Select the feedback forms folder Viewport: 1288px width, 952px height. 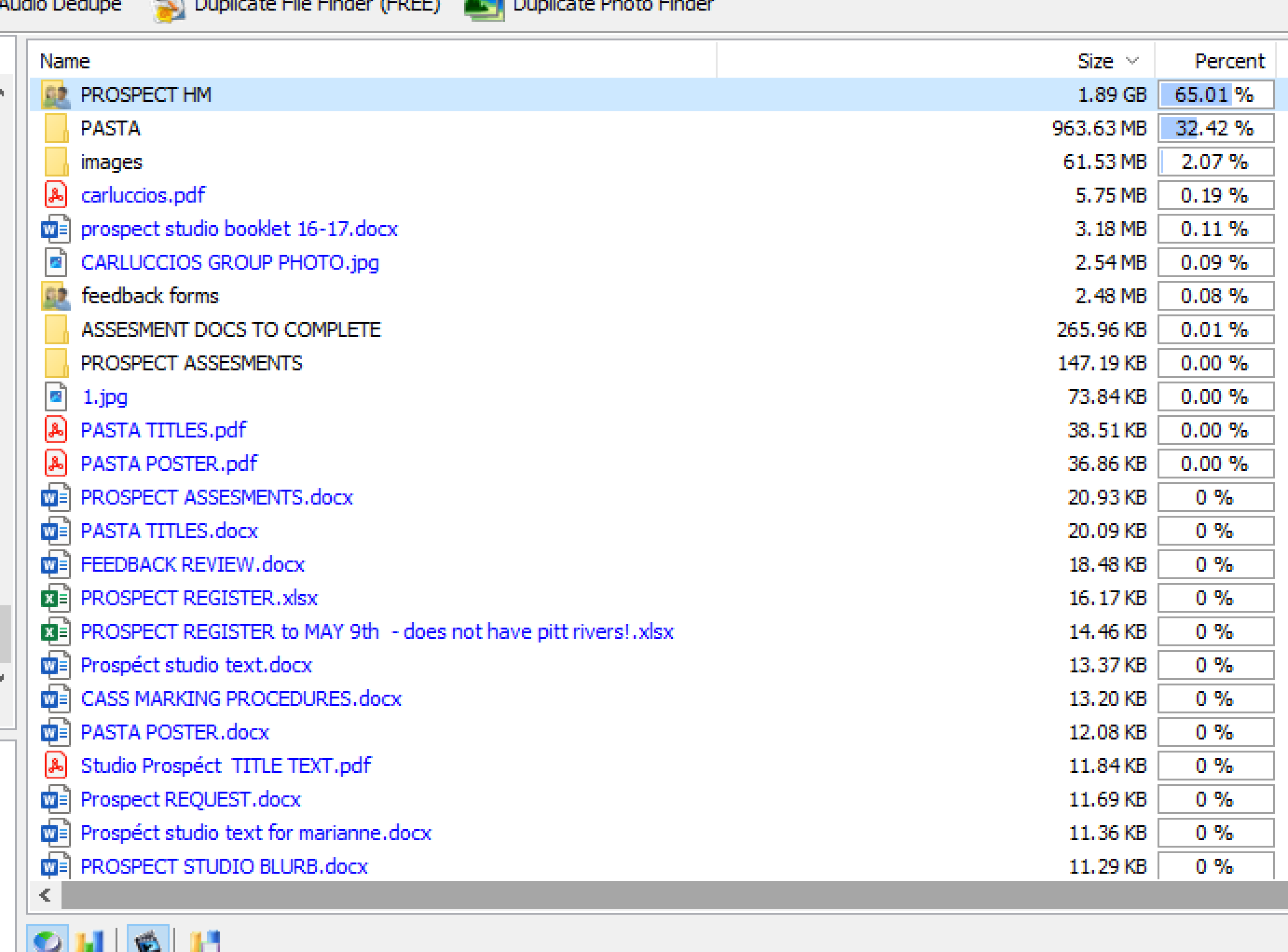click(x=150, y=296)
